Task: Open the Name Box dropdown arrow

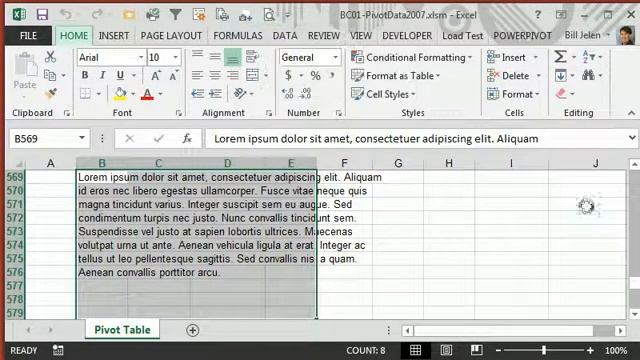Action: coord(82,138)
